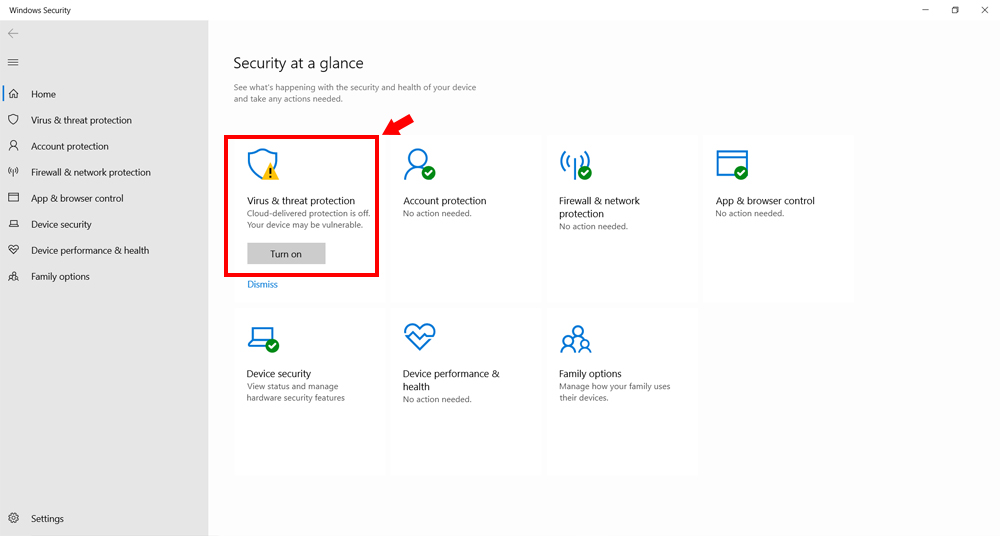1000x536 pixels.
Task: Open the Account protection person icon tile
Action: (x=419, y=165)
